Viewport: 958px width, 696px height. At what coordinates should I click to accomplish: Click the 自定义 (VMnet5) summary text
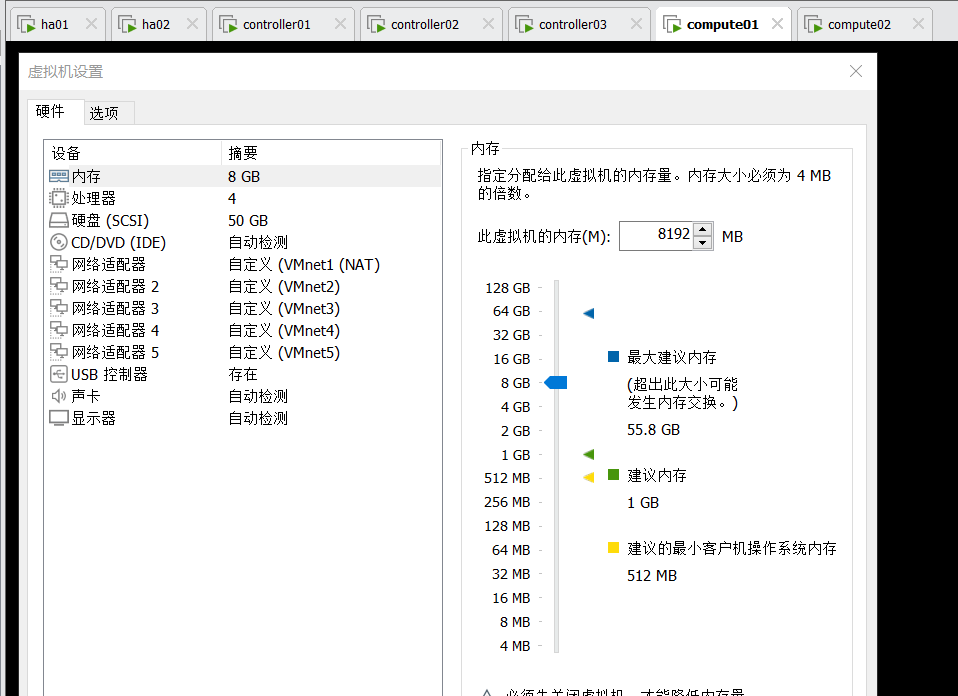click(284, 353)
